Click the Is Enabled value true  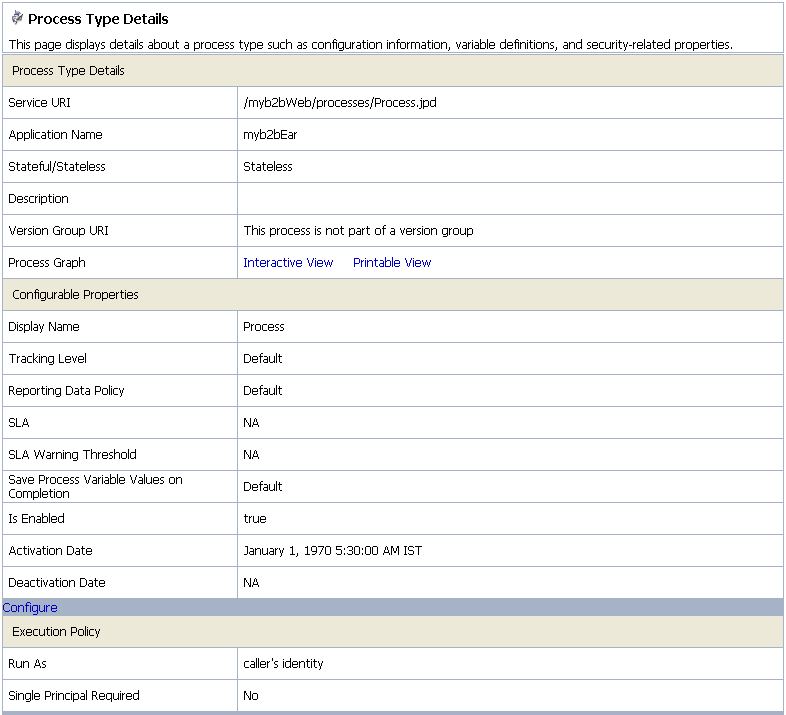pyautogui.click(x=255, y=518)
